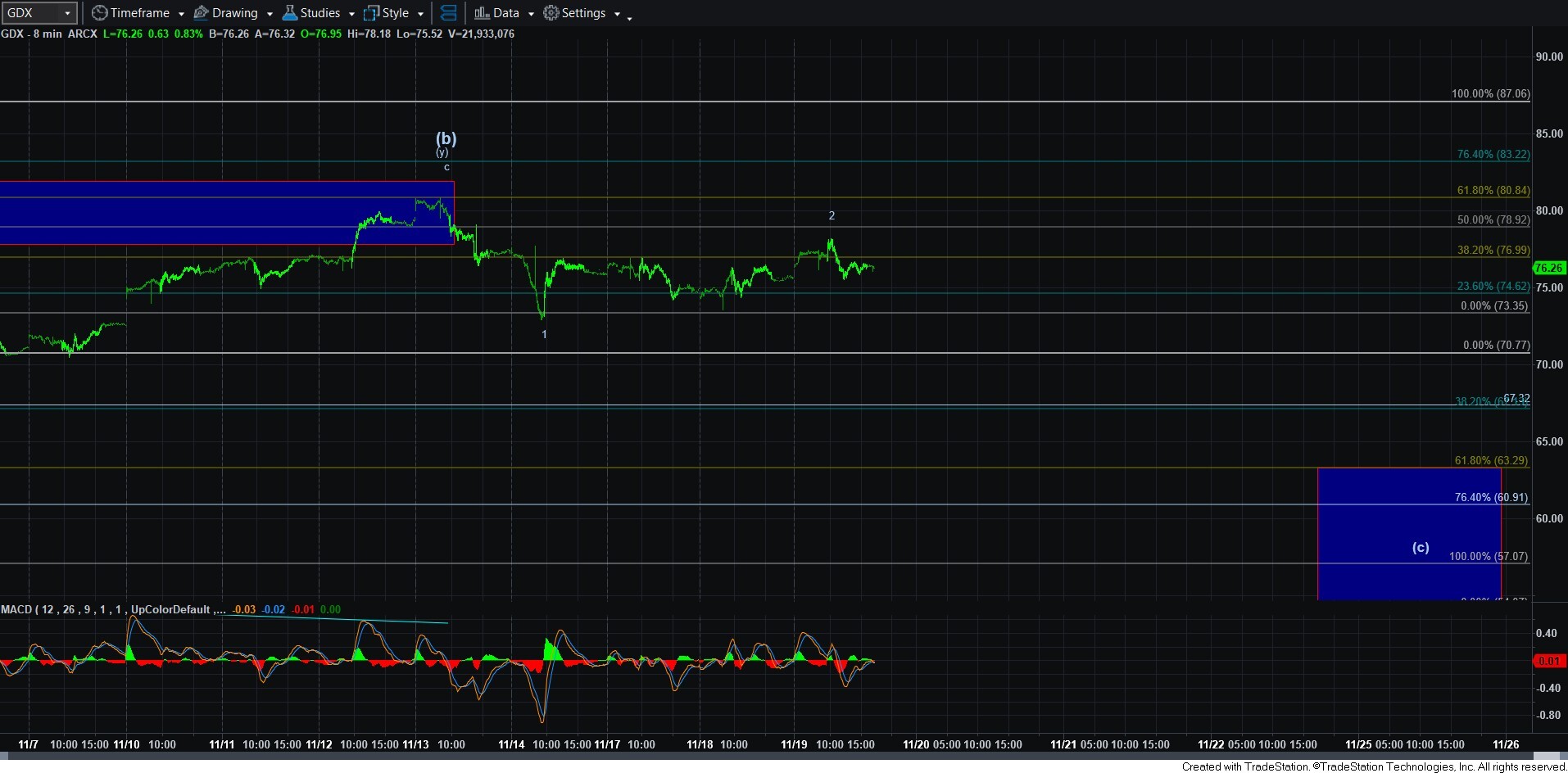
Task: Open the Style menu label
Action: click(x=395, y=13)
